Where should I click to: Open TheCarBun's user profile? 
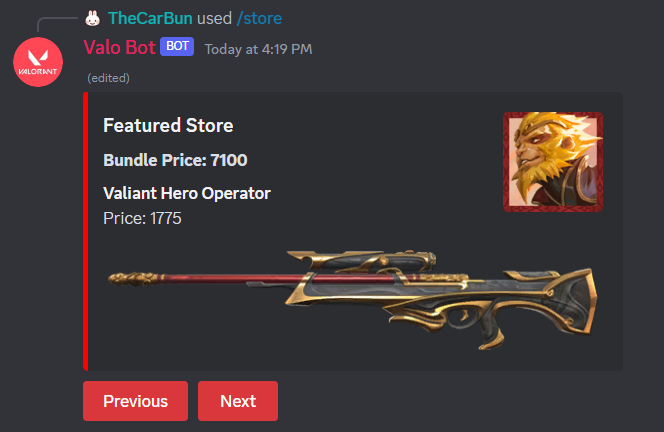(150, 18)
